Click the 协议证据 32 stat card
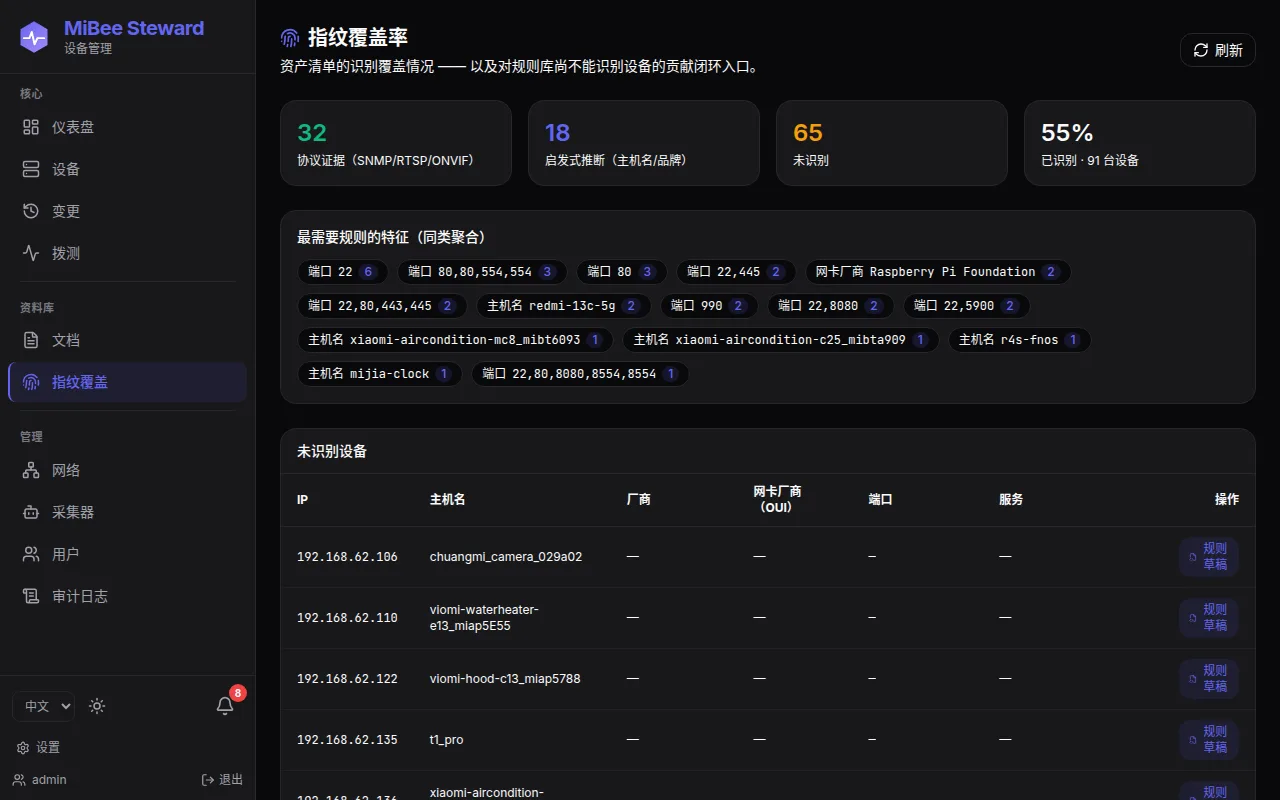 tap(396, 143)
